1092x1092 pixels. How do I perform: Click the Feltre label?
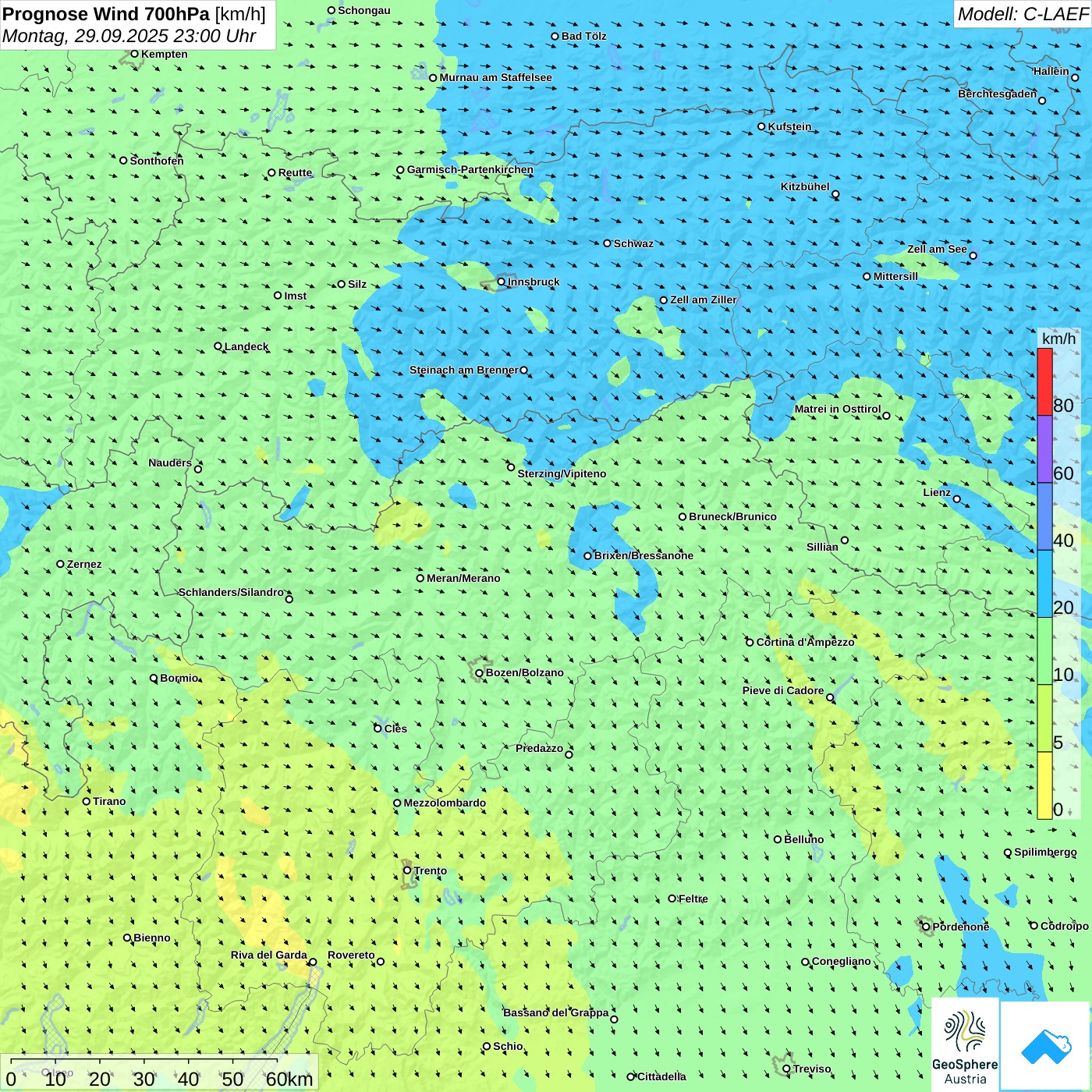click(x=693, y=899)
